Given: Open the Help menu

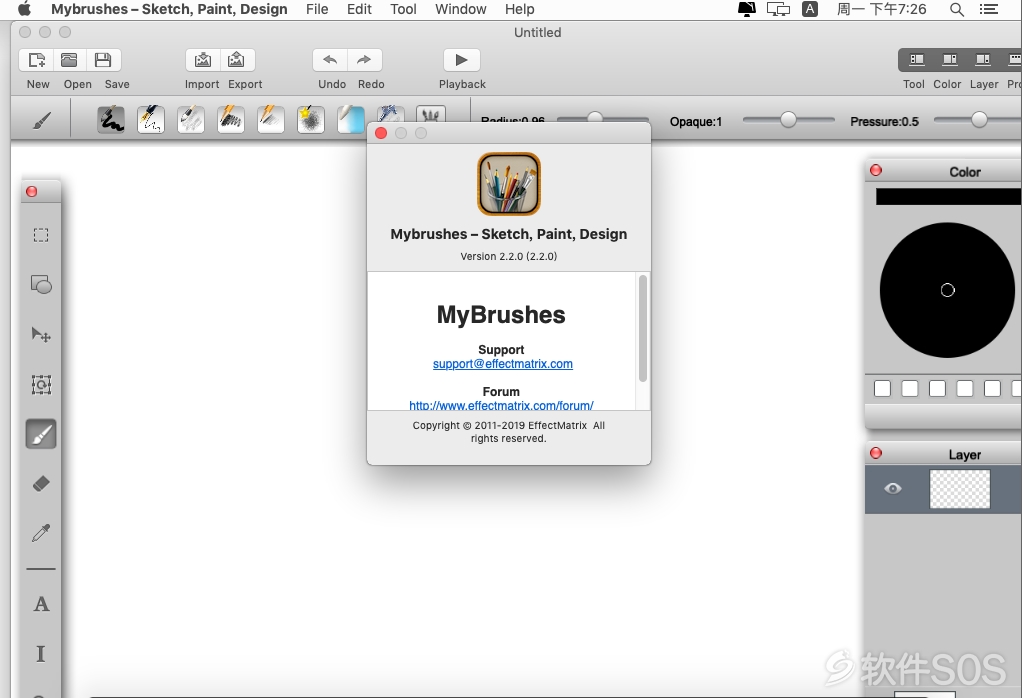Looking at the screenshot, I should click(519, 9).
